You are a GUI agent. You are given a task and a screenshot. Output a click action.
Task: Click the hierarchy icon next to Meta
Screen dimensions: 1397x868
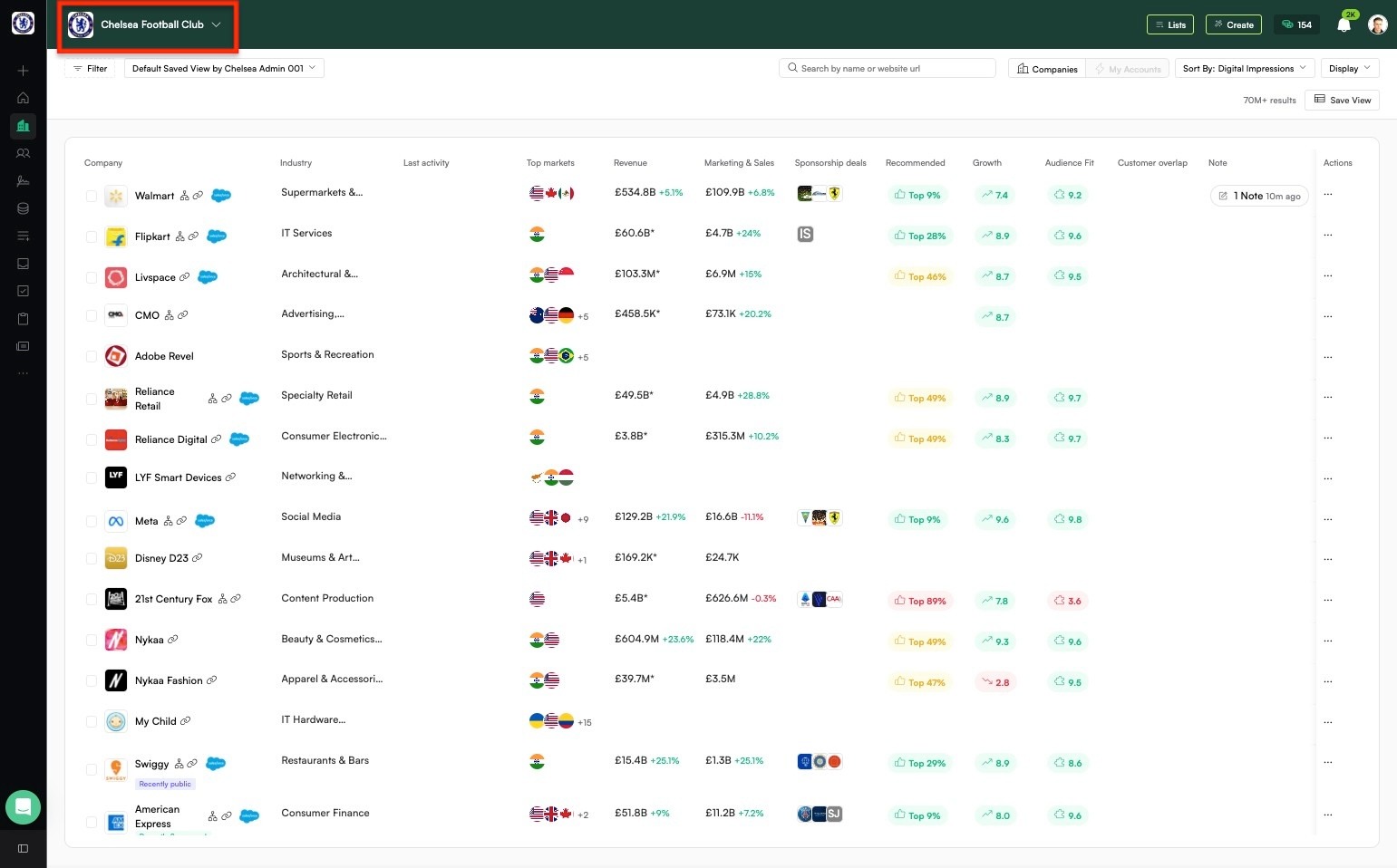[x=168, y=521]
